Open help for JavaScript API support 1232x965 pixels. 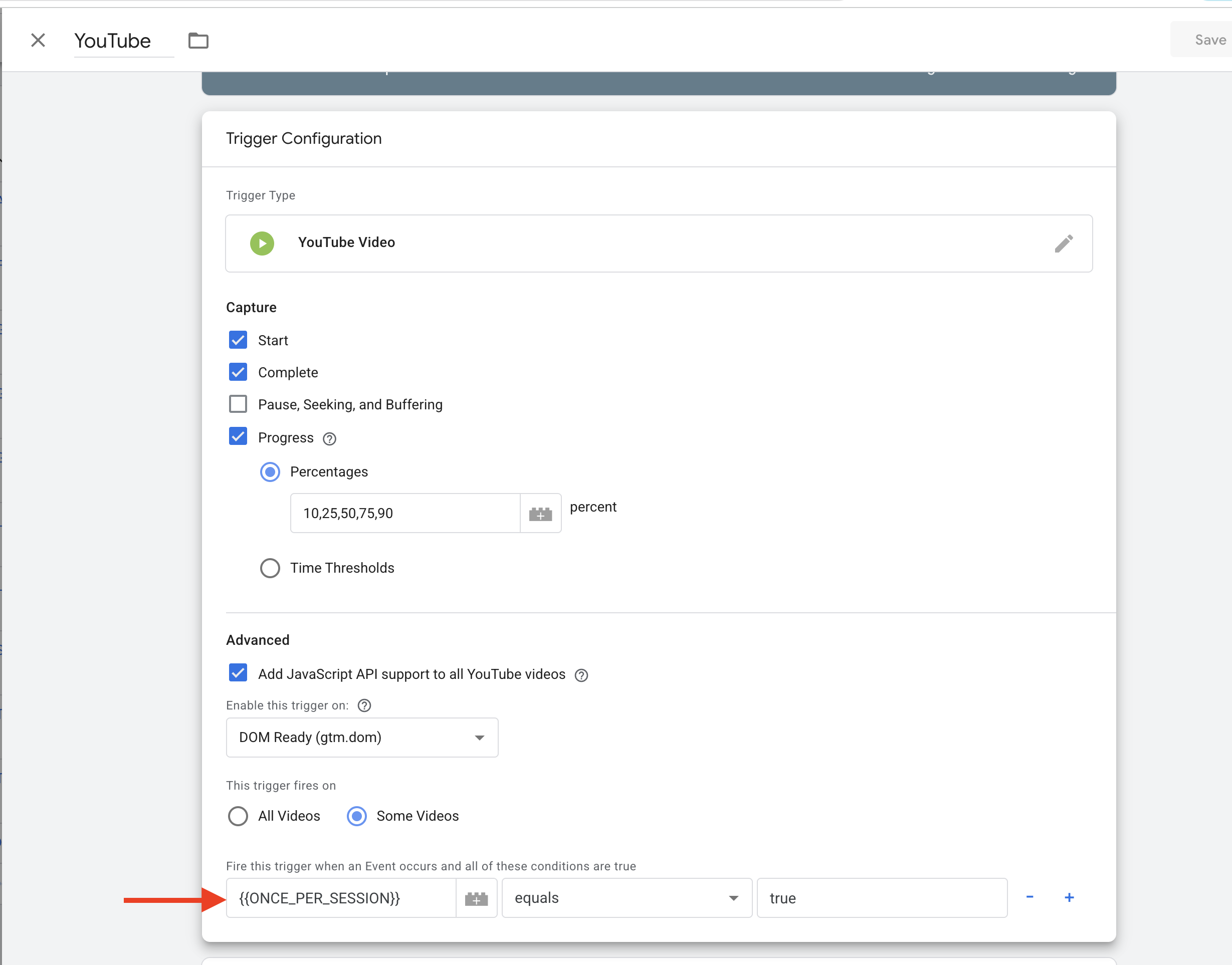(581, 675)
